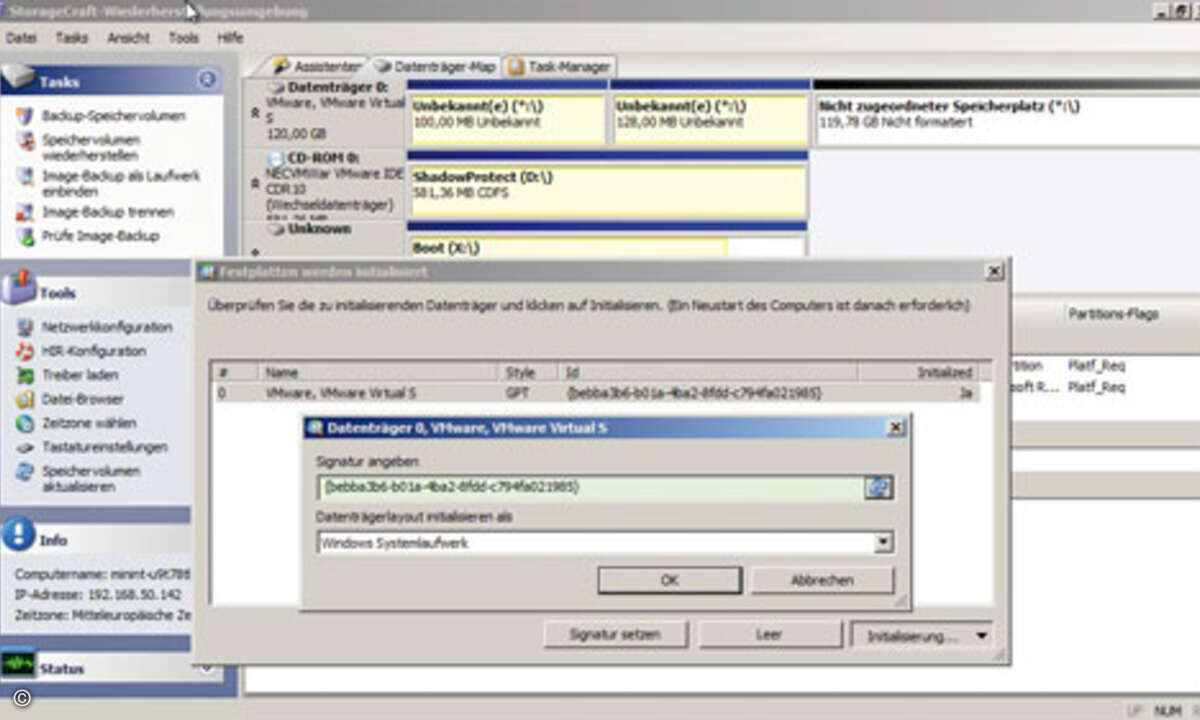The width and height of the screenshot is (1200, 720).
Task: Click the Image-Backup als Laufwerk einbinden icon
Action: (25, 177)
